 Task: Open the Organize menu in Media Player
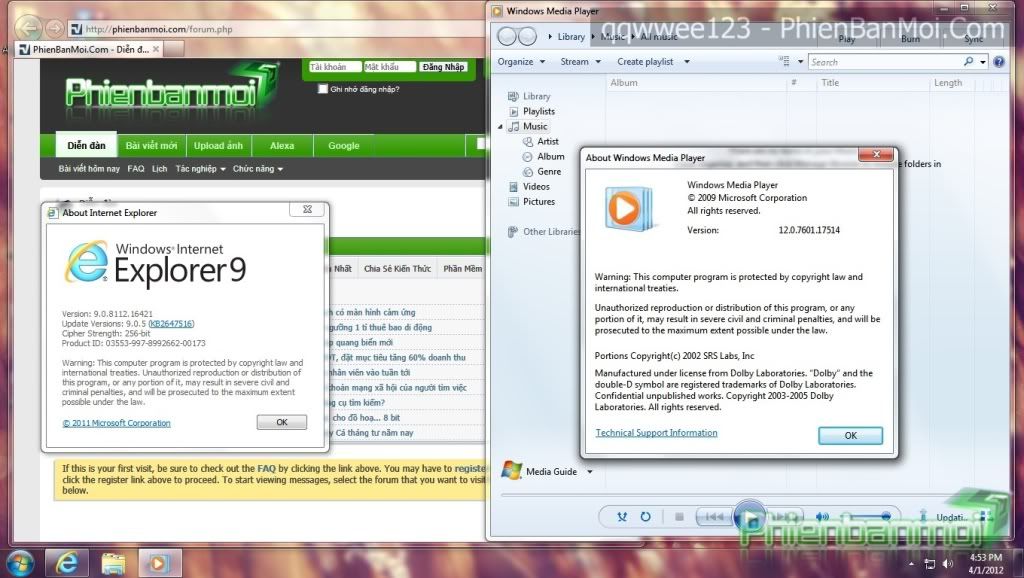point(521,61)
